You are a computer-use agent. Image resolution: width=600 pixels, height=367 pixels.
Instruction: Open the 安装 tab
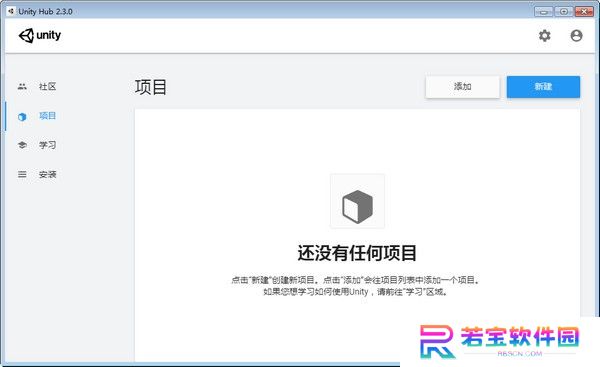pos(47,175)
